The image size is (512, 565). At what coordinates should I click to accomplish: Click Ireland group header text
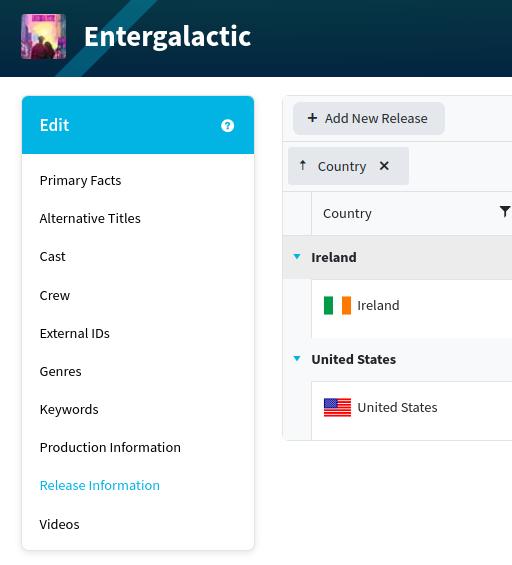[x=334, y=257]
